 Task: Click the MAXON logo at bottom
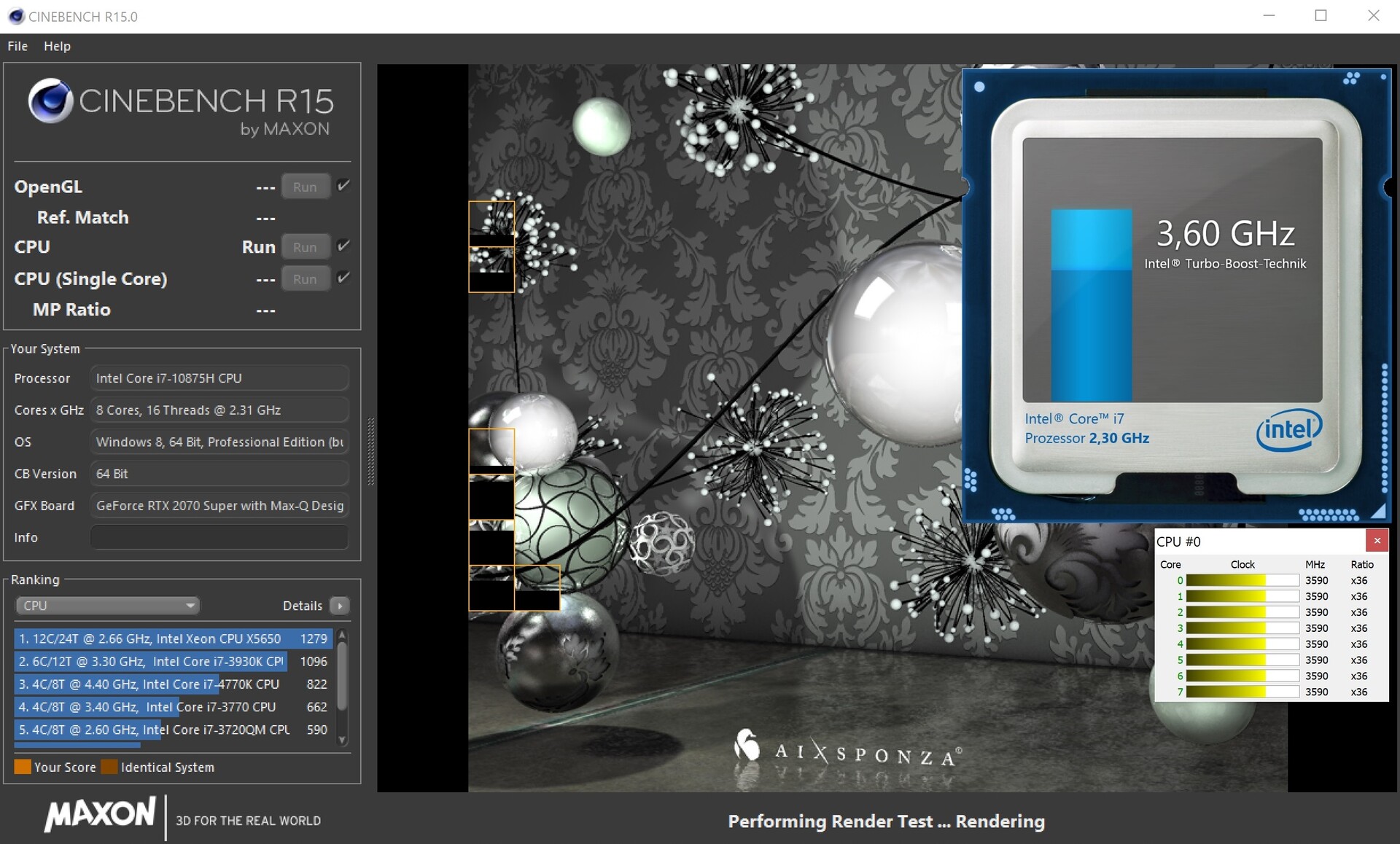tap(100, 814)
